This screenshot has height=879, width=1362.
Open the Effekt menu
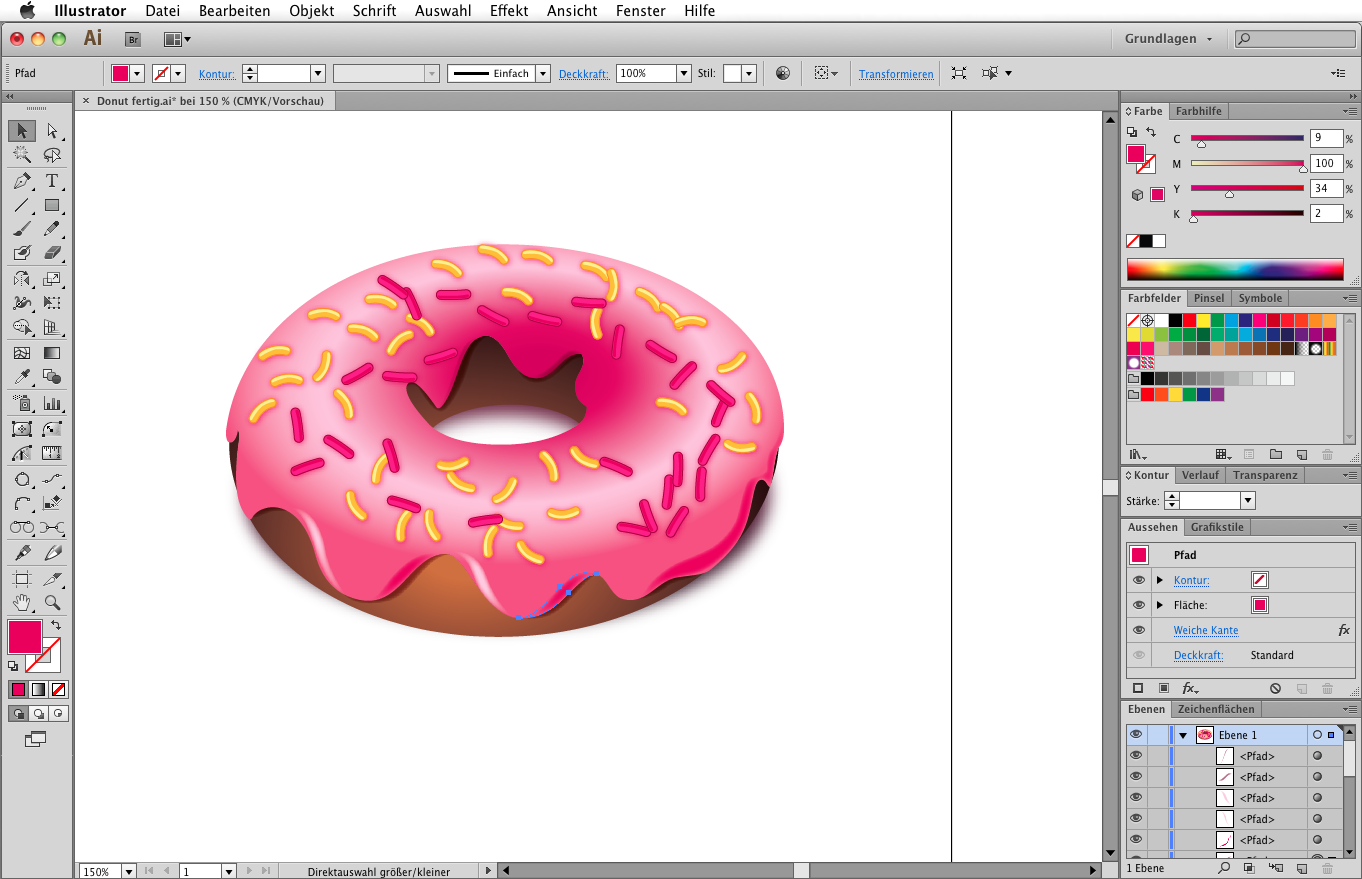pyautogui.click(x=509, y=11)
